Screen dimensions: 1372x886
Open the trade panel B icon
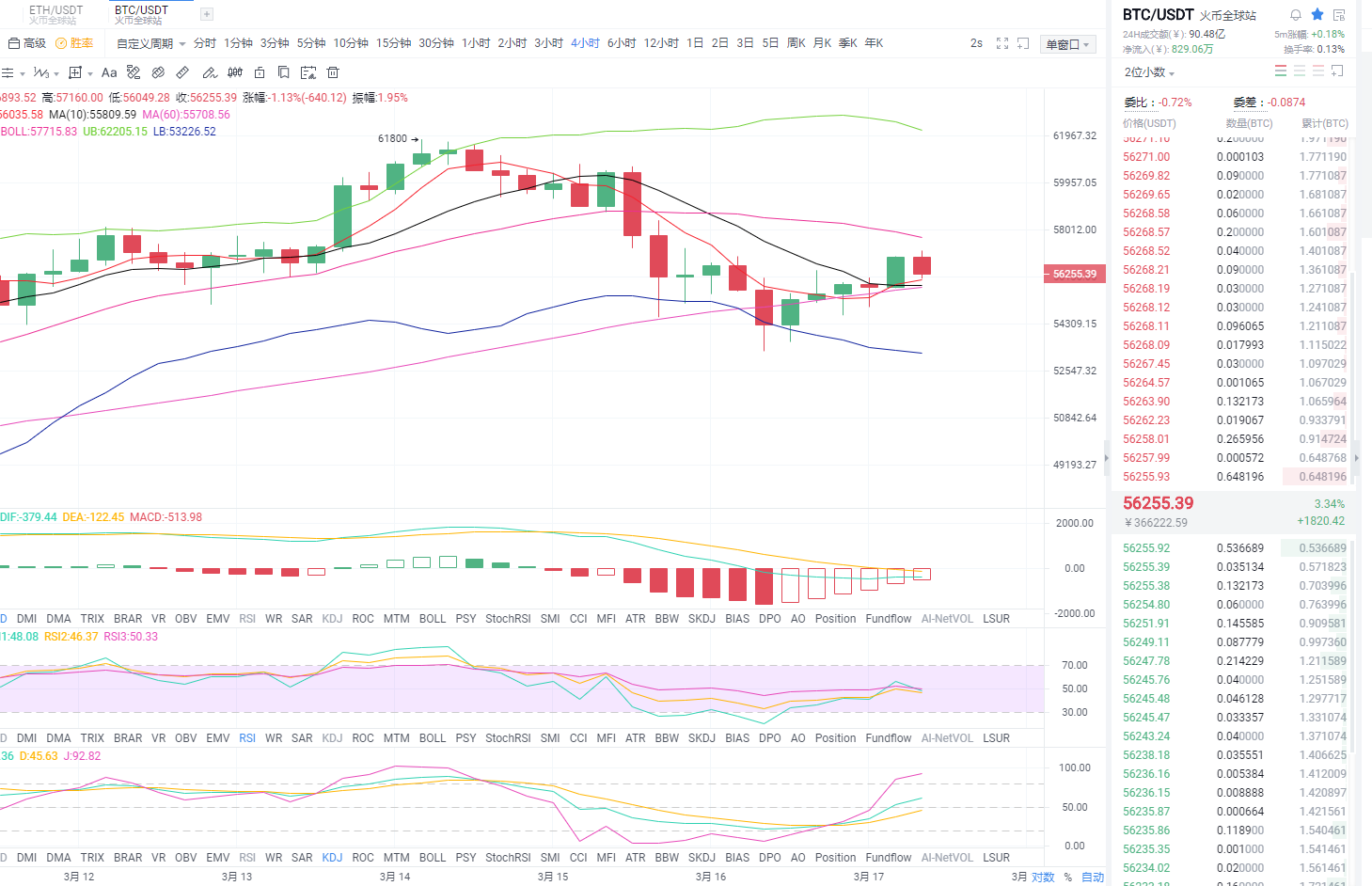pyautogui.click(x=1339, y=15)
